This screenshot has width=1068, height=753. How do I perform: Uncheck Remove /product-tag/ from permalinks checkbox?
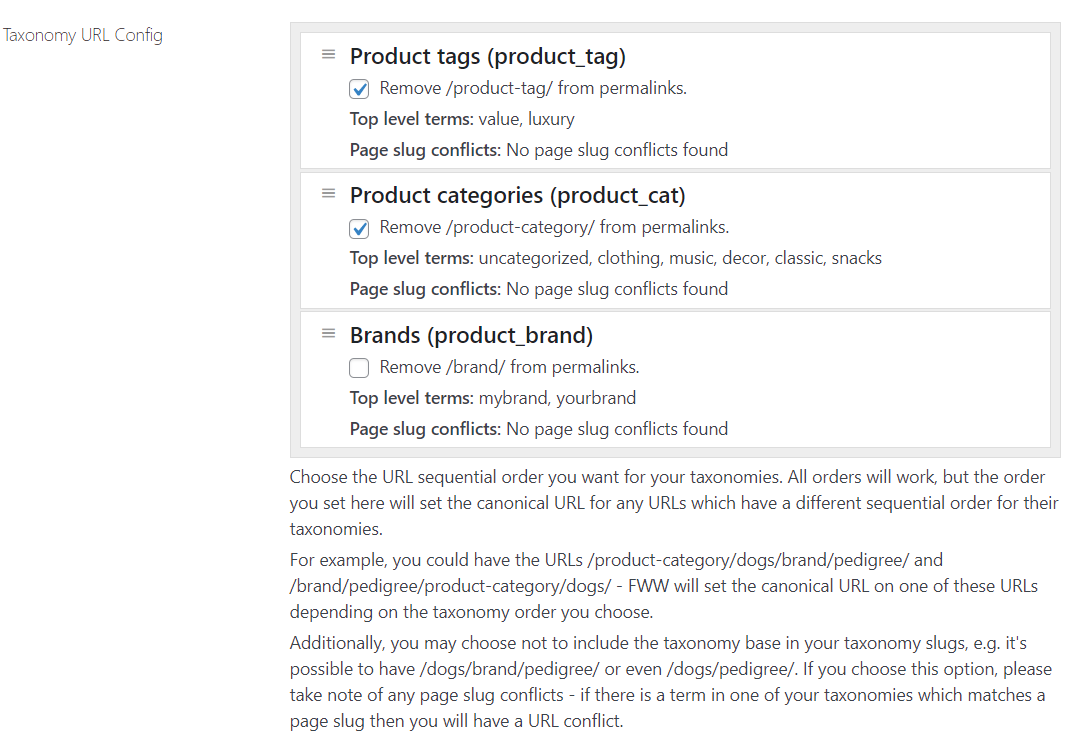(x=359, y=89)
